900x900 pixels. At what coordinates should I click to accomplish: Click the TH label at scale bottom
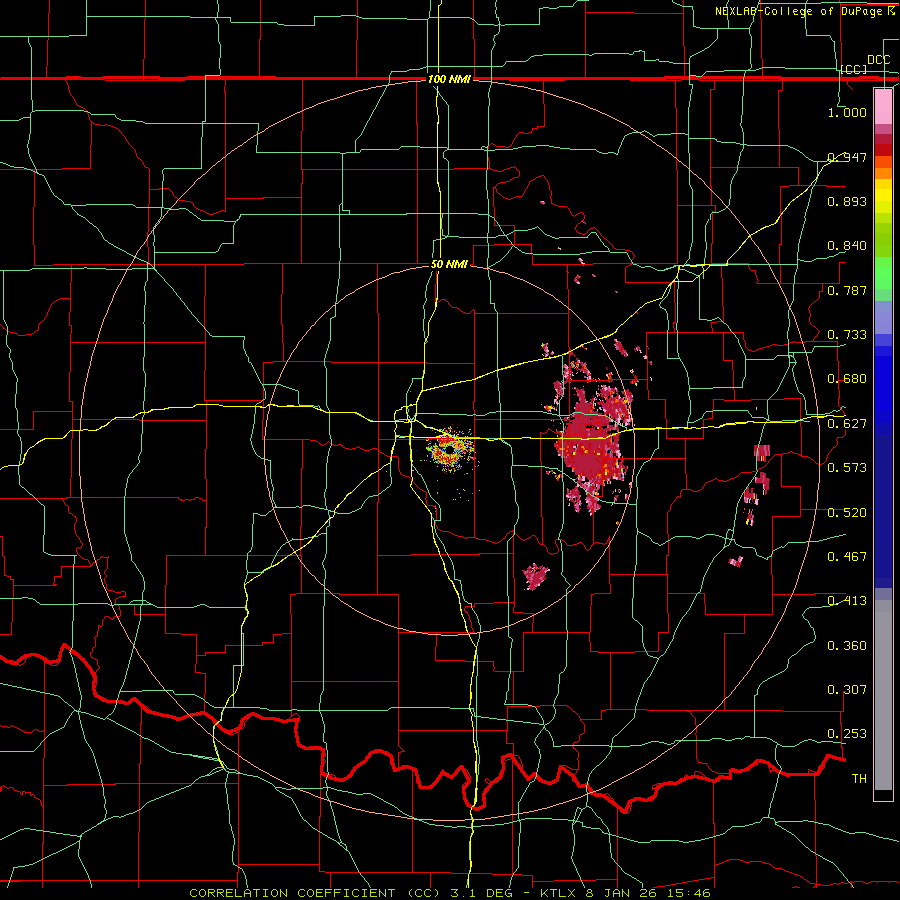(x=859, y=779)
